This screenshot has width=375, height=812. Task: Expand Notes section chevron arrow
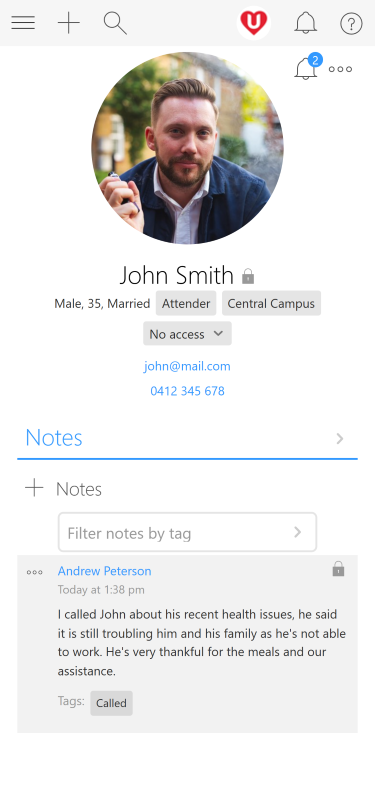(340, 439)
